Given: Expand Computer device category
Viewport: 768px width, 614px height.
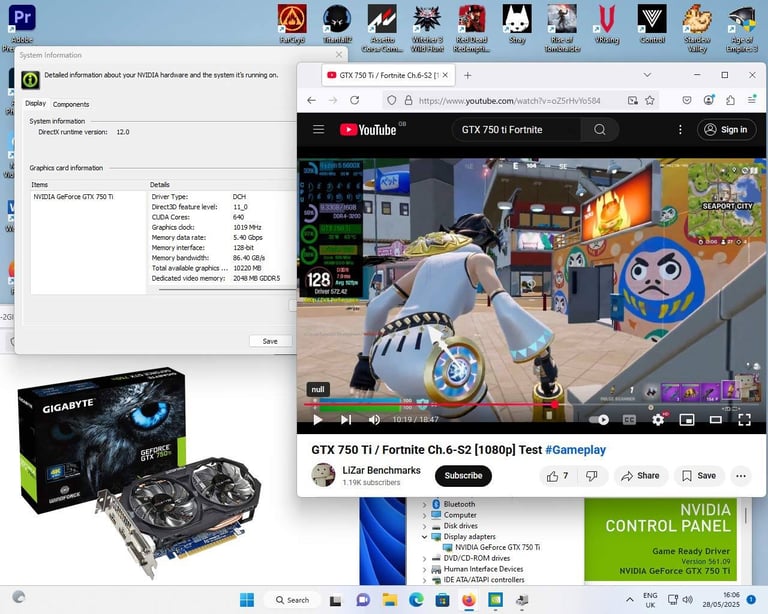Looking at the screenshot, I should point(424,515).
